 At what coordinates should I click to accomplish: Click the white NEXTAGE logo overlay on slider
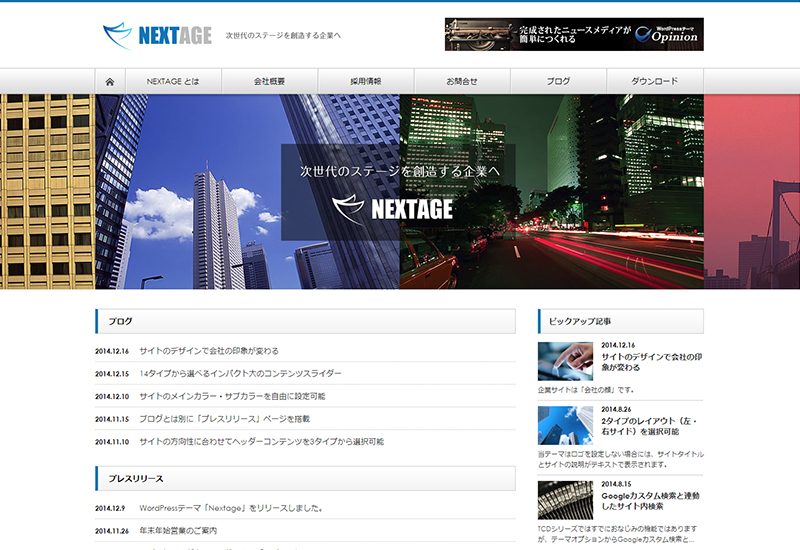(392, 209)
